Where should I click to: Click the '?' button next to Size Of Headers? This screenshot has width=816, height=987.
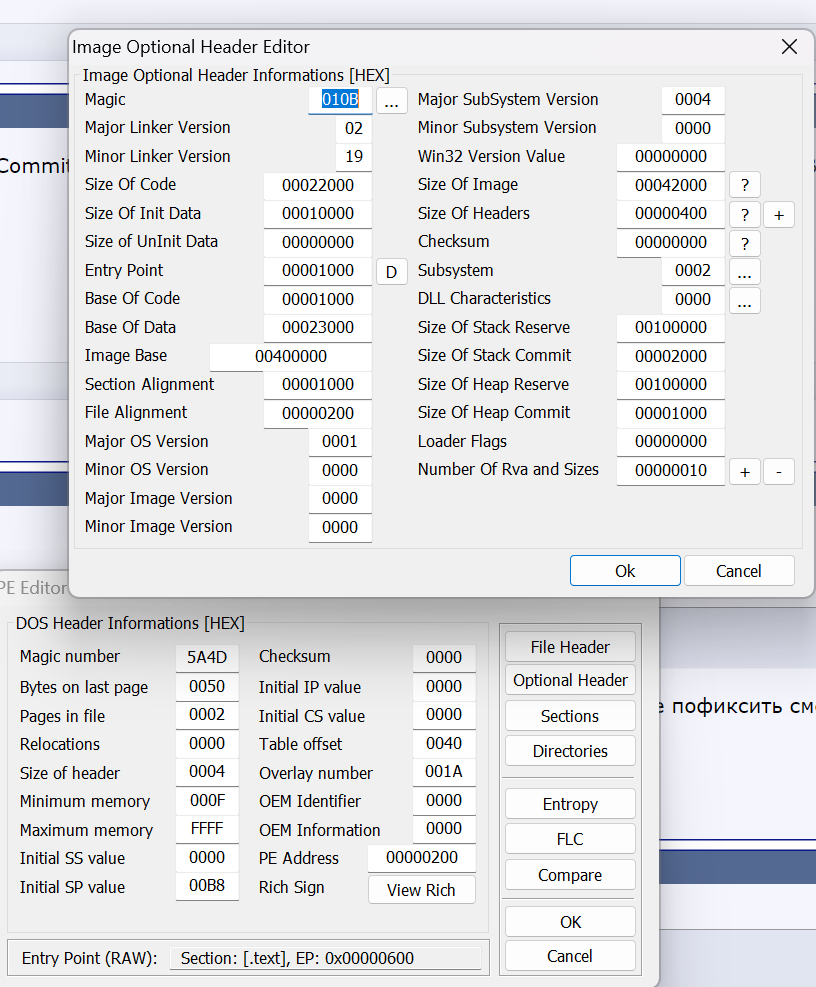[744, 215]
